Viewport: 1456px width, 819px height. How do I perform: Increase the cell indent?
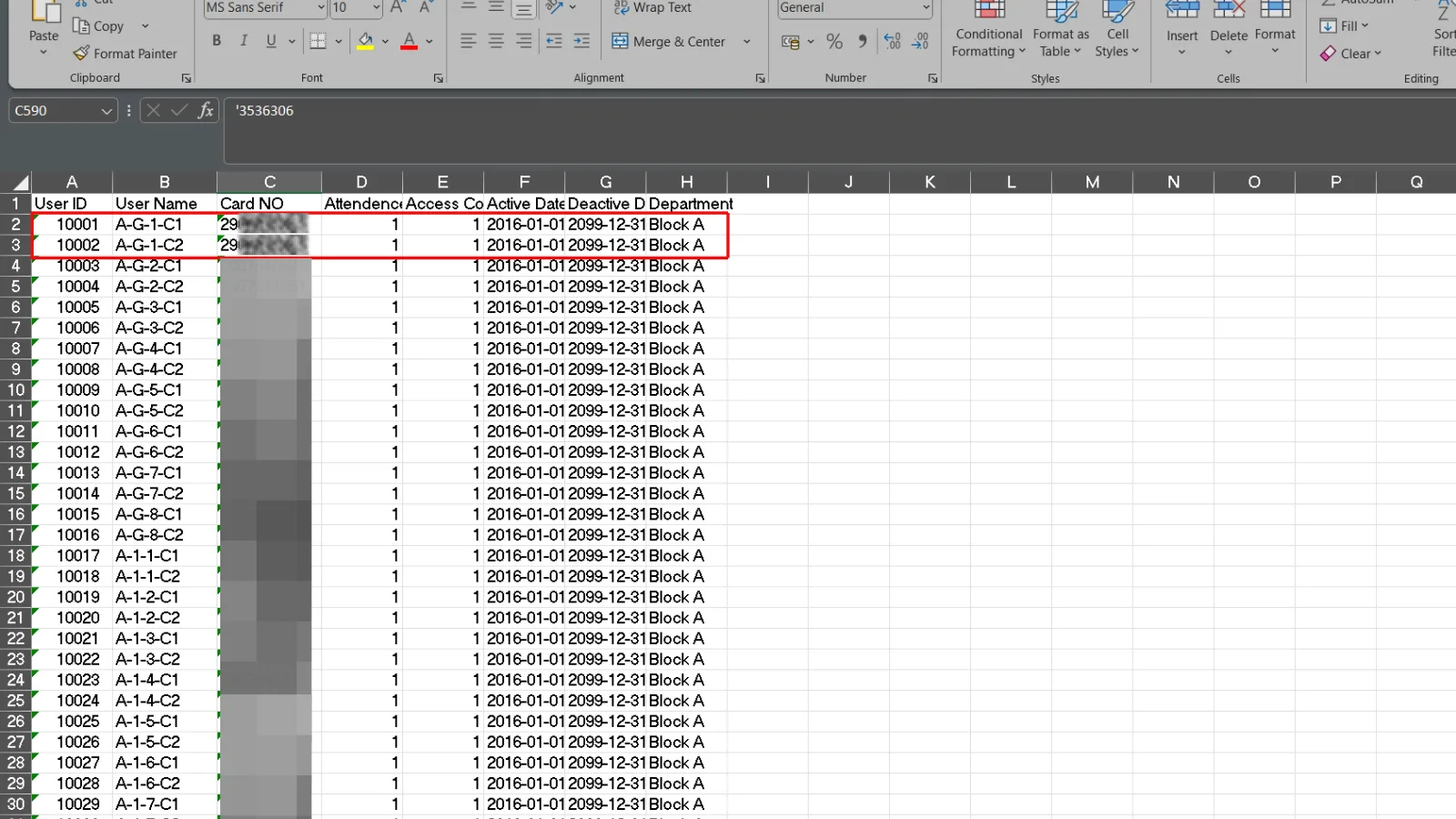pos(581,41)
